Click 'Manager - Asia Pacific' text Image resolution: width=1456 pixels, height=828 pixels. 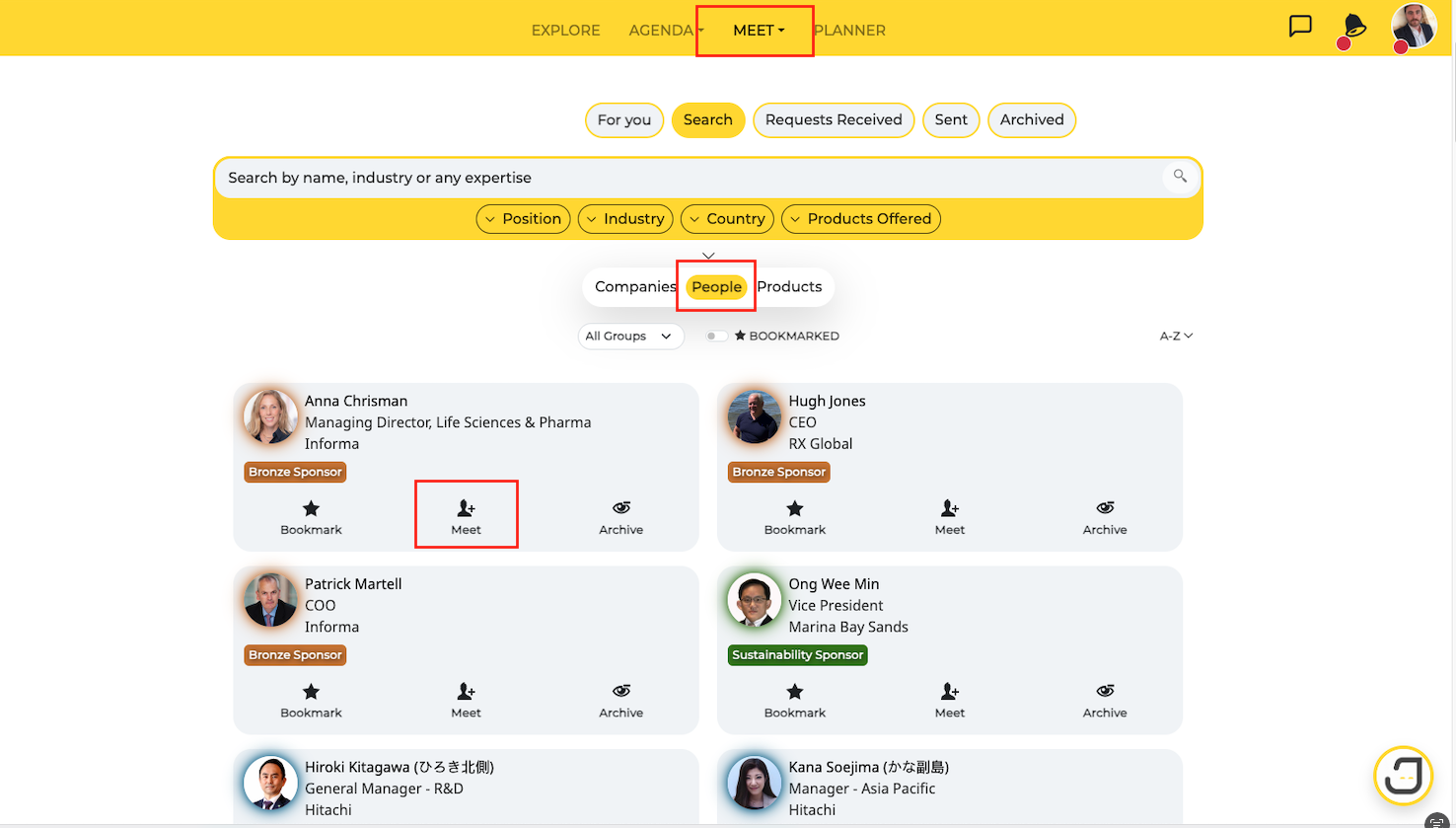point(862,789)
